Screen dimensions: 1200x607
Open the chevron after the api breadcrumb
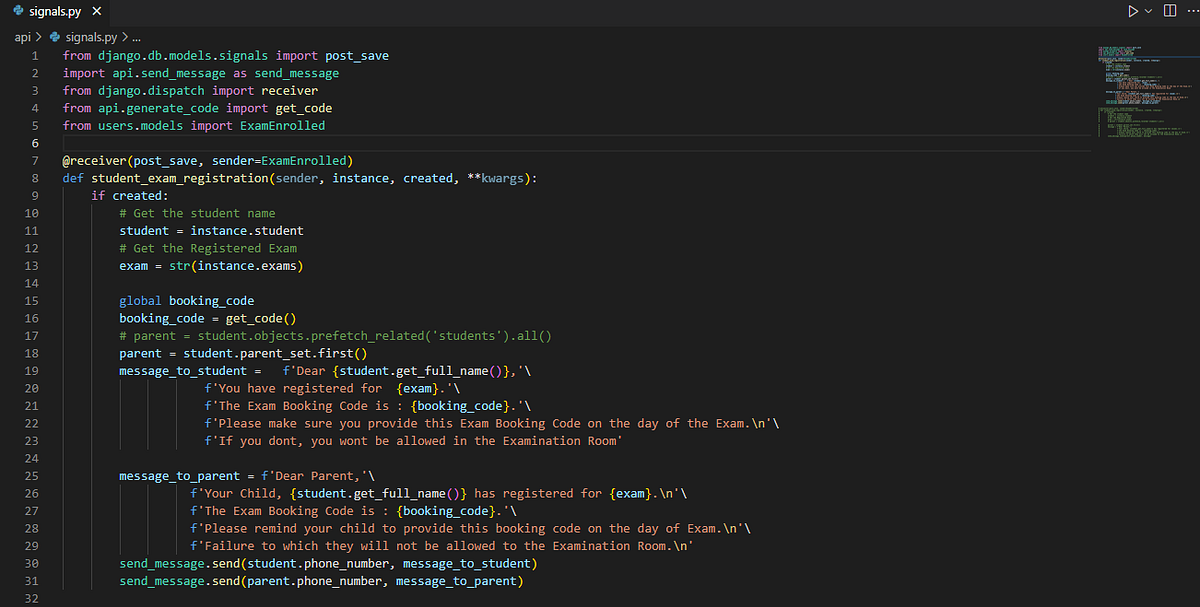[38, 36]
